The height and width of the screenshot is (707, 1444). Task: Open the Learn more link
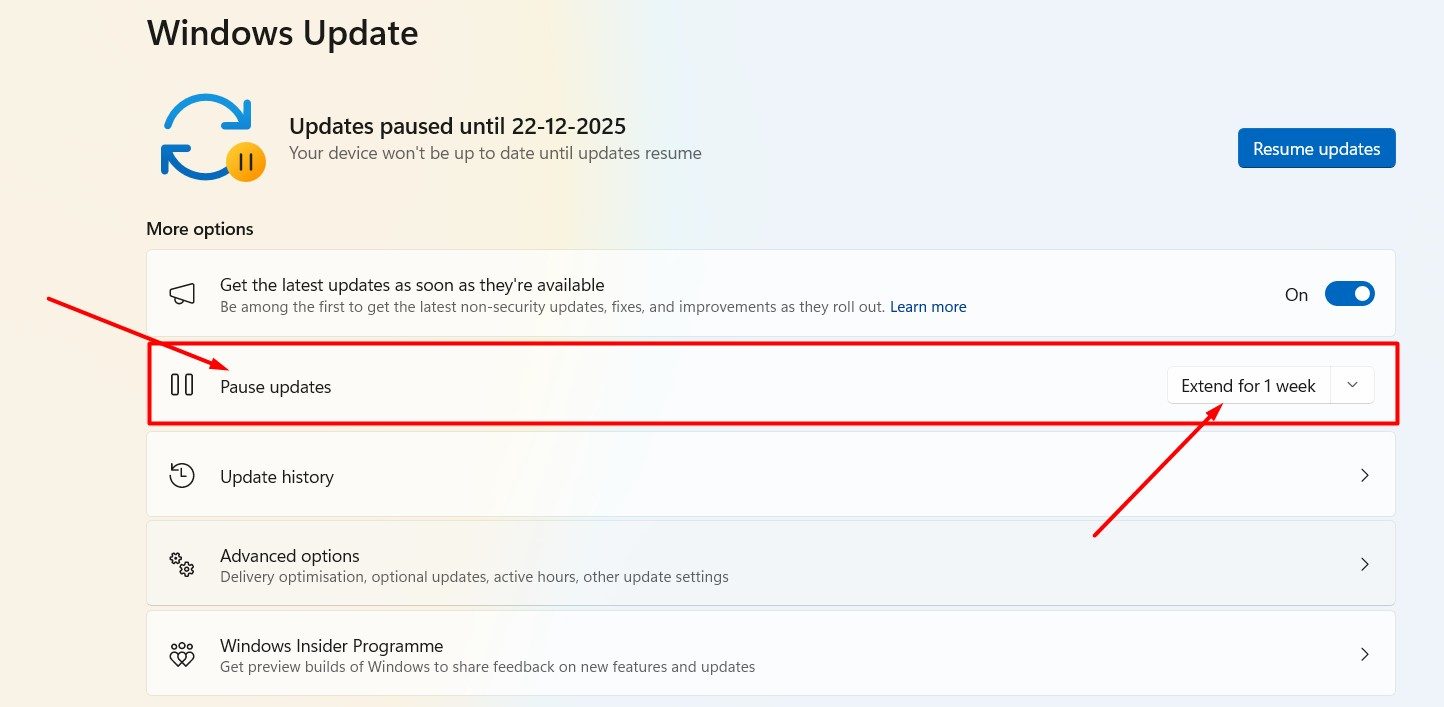(928, 307)
